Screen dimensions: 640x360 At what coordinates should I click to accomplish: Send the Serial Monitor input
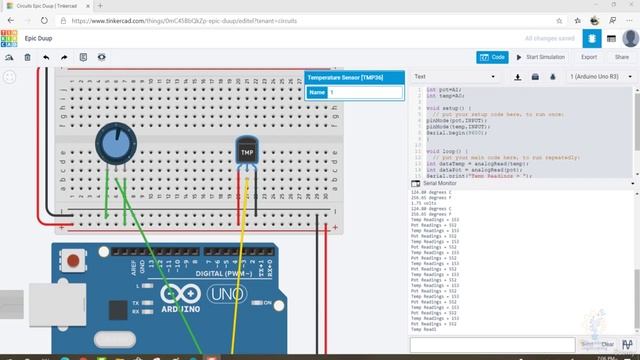click(587, 344)
